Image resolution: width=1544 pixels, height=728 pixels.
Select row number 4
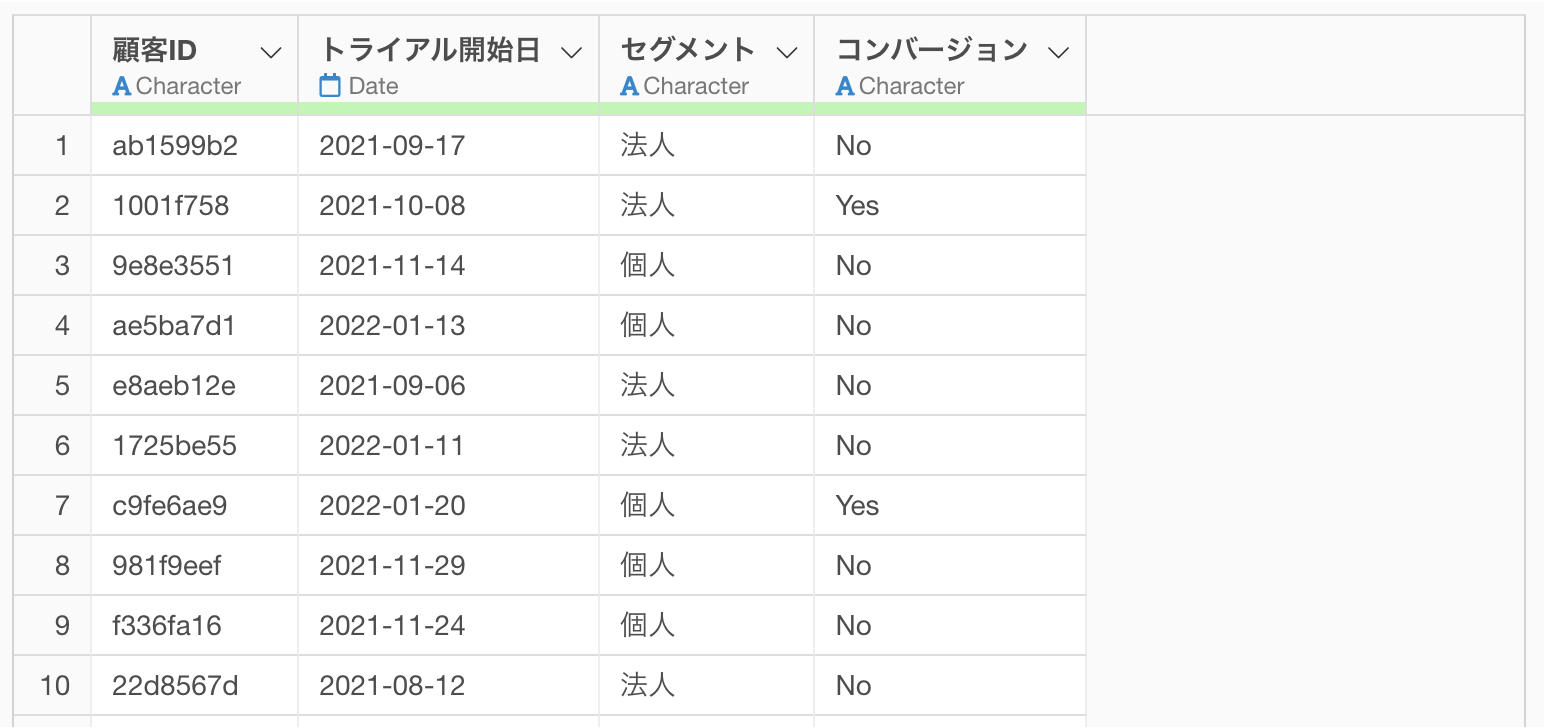click(62, 326)
